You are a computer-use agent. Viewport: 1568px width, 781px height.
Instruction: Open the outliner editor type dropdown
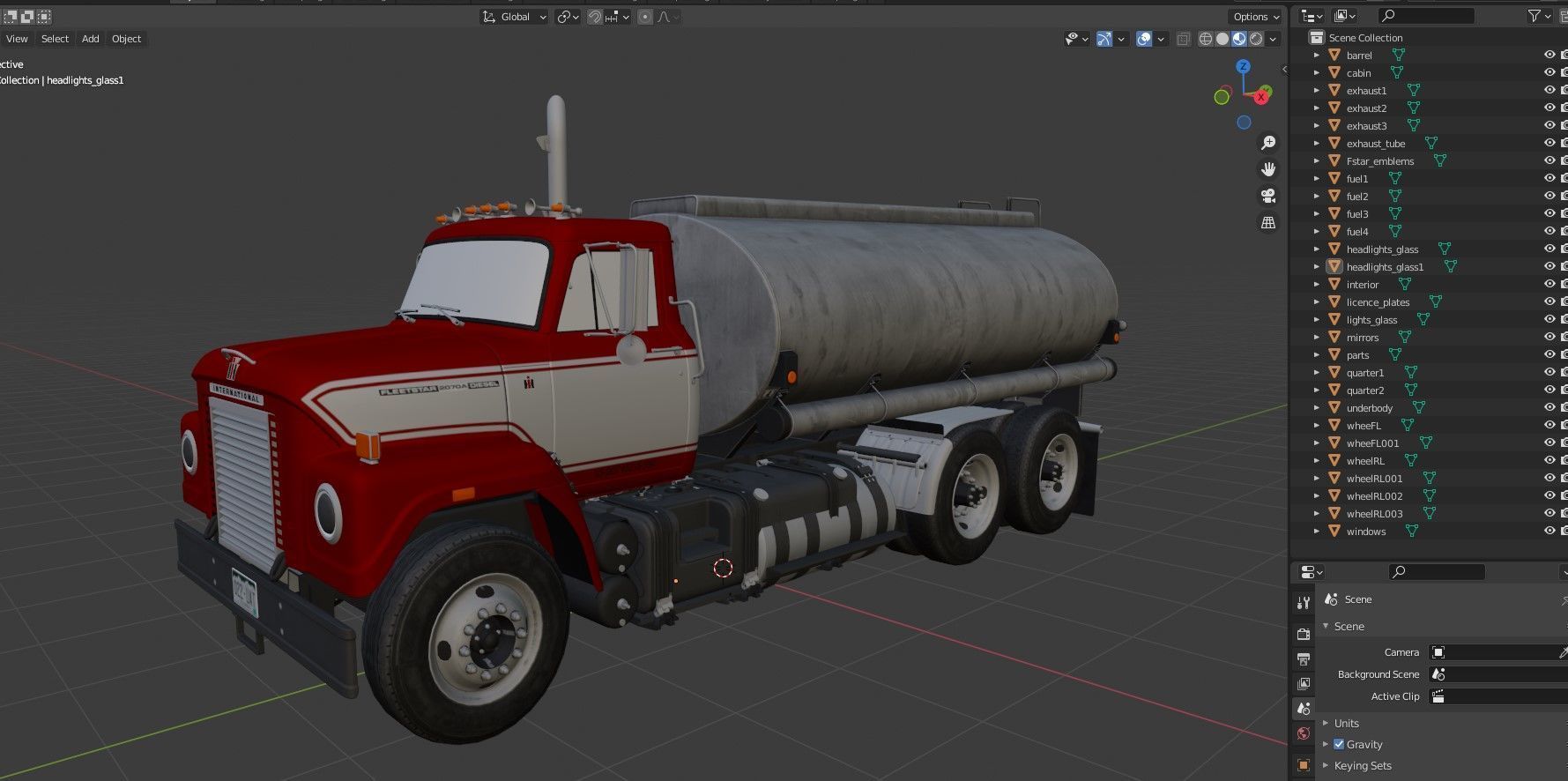1312,16
